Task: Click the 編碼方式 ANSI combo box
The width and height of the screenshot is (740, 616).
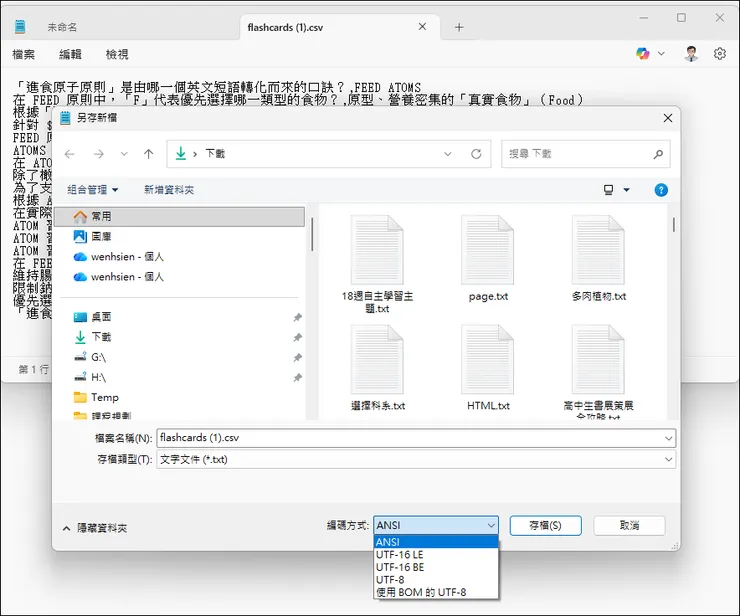Action: (436, 525)
